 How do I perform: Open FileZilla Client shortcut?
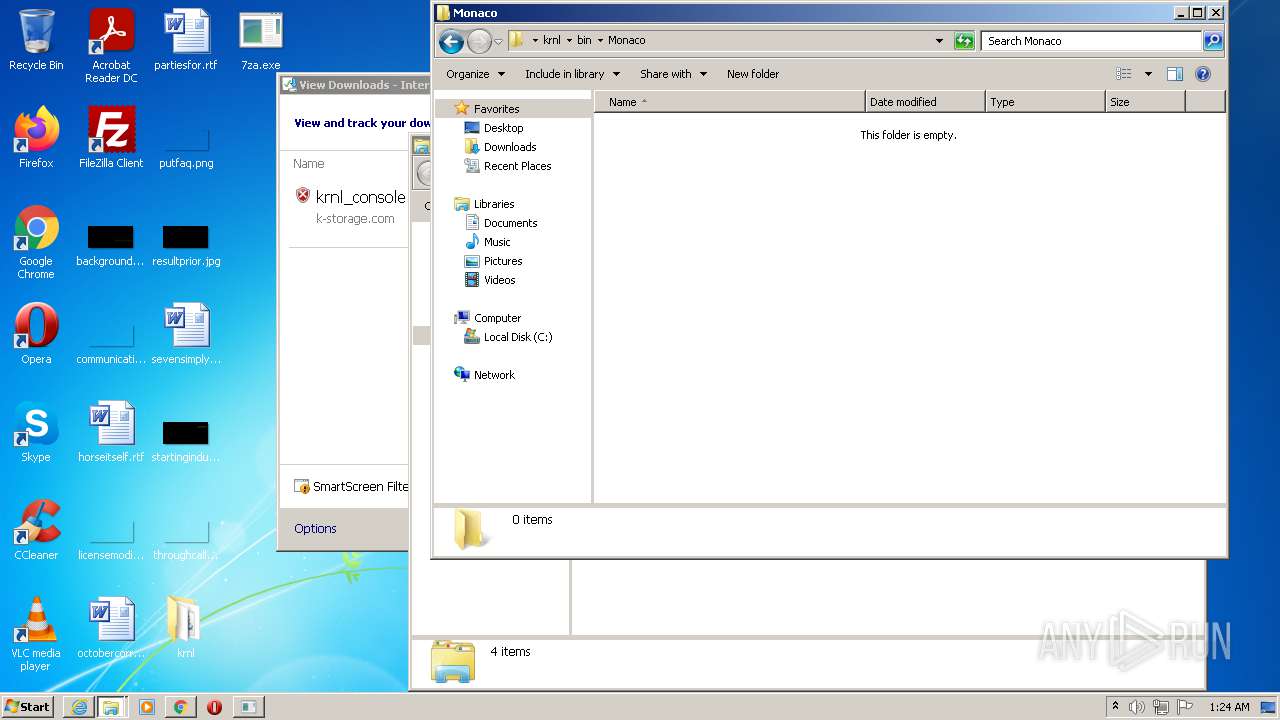111,137
